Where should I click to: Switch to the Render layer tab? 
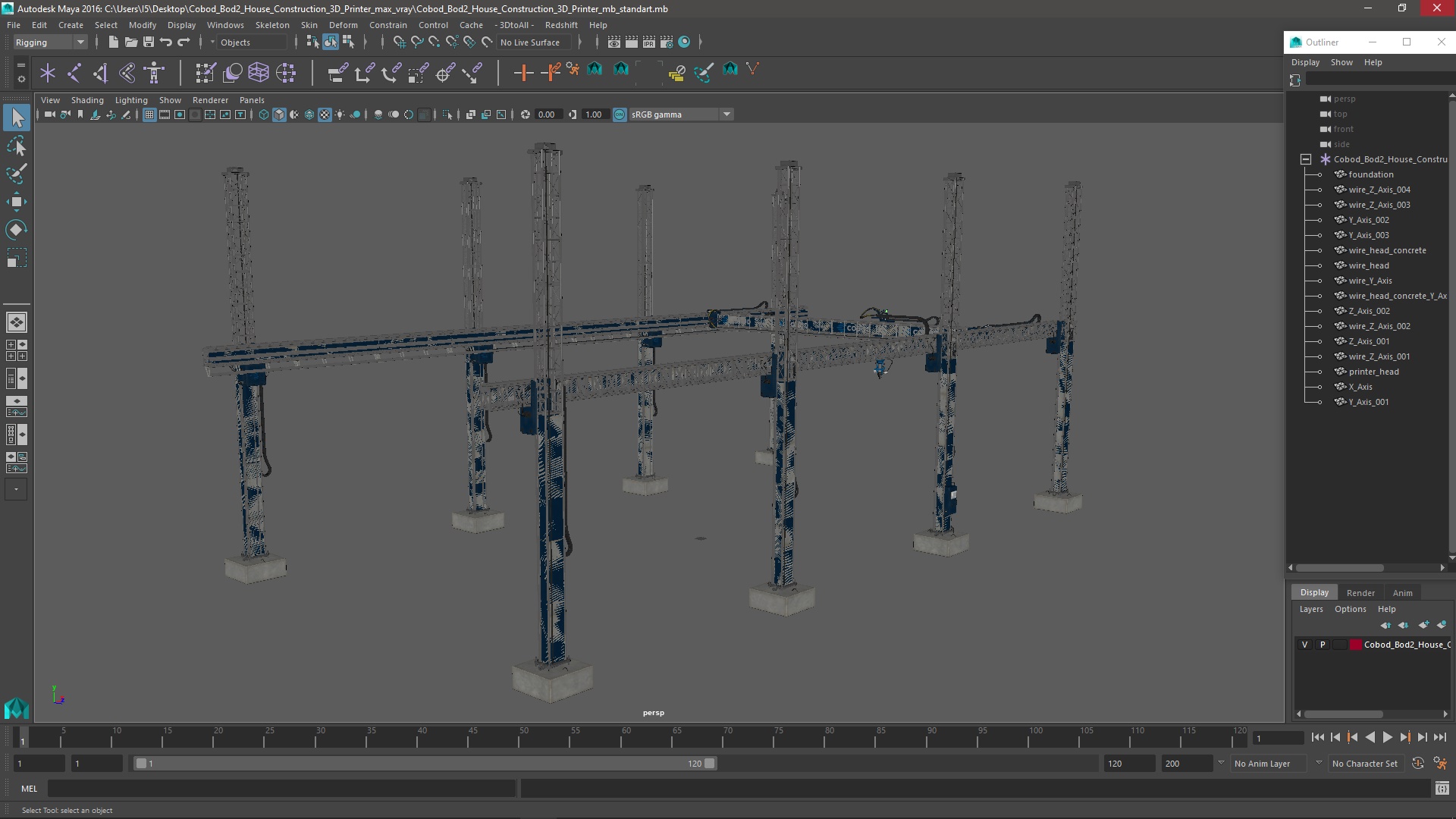1360,593
